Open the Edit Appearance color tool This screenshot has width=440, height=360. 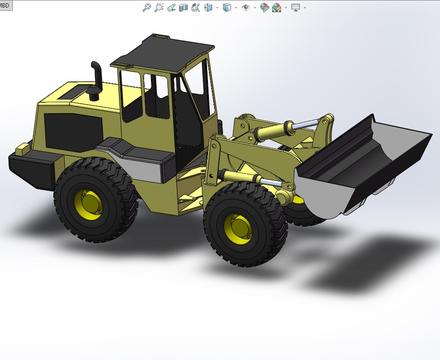tap(264, 7)
